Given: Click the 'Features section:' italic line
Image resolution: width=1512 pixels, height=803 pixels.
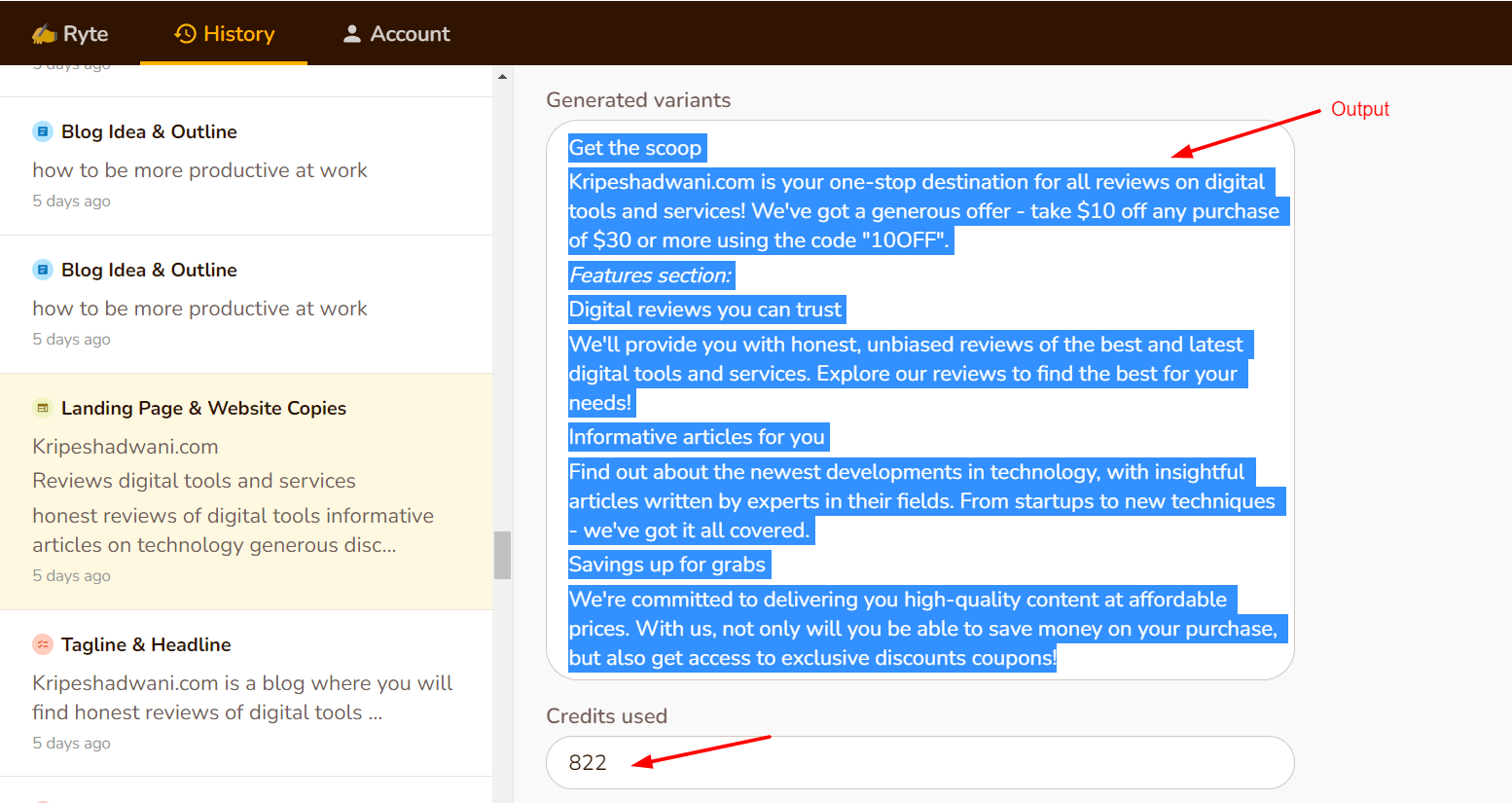Looking at the screenshot, I should (x=650, y=275).
